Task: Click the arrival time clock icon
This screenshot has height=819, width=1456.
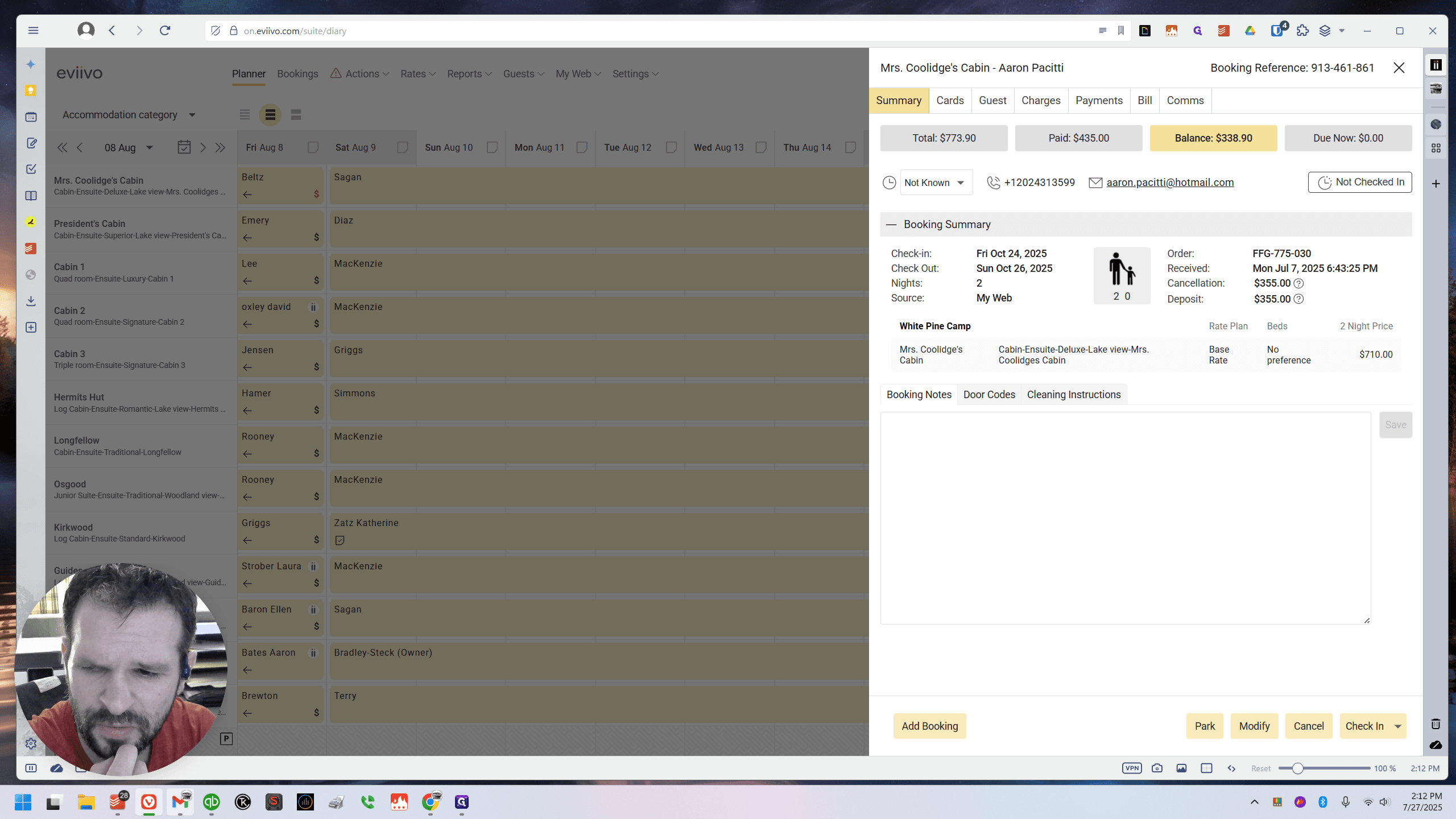Action: coord(889,183)
